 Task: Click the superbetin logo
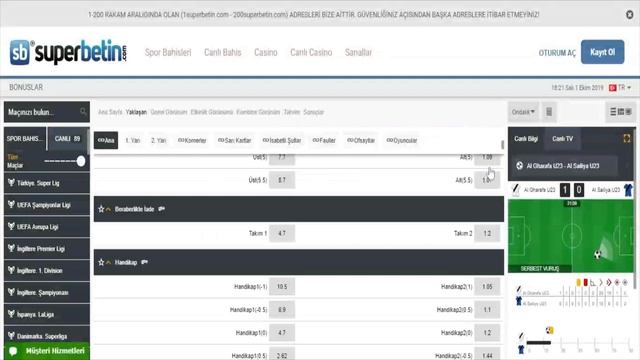pos(68,52)
